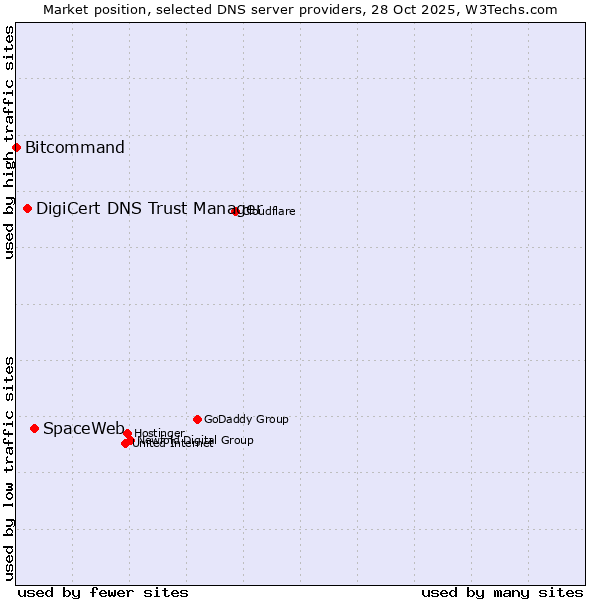Click the GoDaddy Group label

[246, 419]
